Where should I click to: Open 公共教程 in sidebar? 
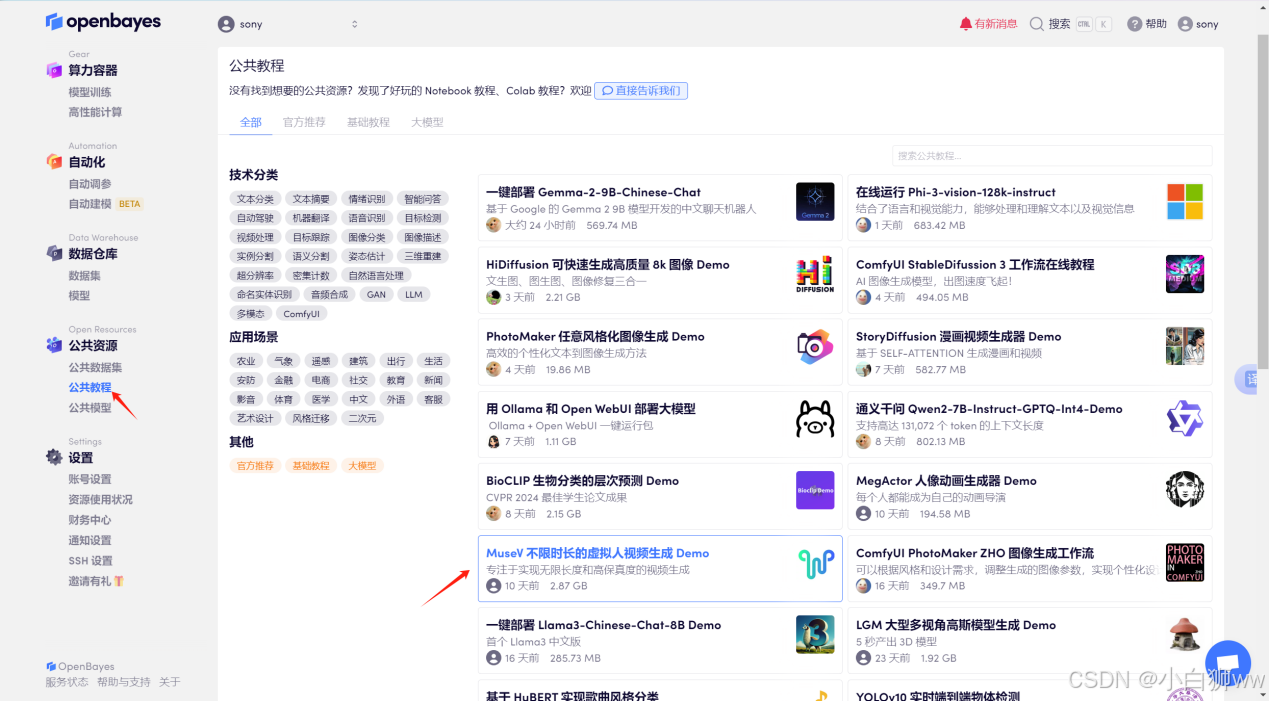[x=90, y=387]
